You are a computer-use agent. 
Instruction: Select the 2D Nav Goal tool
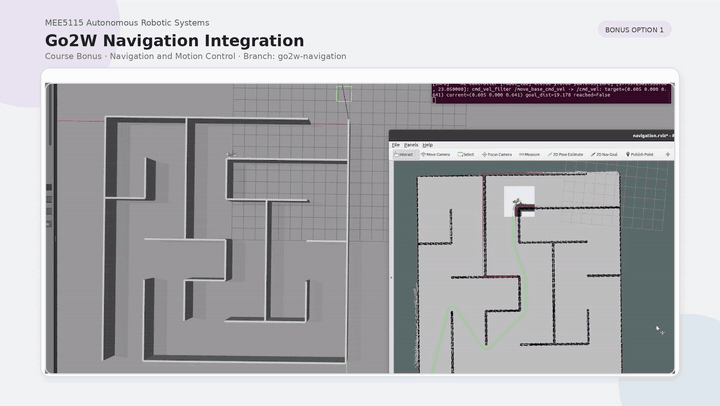point(604,155)
